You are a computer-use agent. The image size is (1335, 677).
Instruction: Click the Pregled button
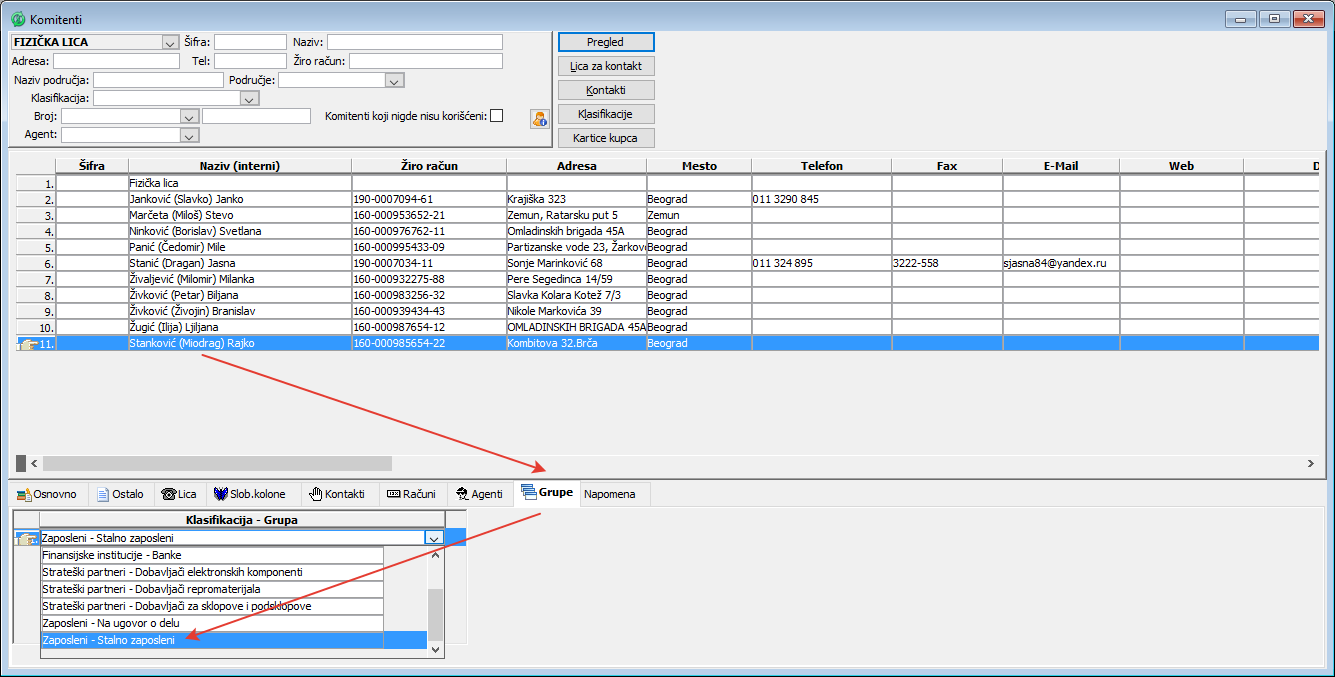[605, 42]
